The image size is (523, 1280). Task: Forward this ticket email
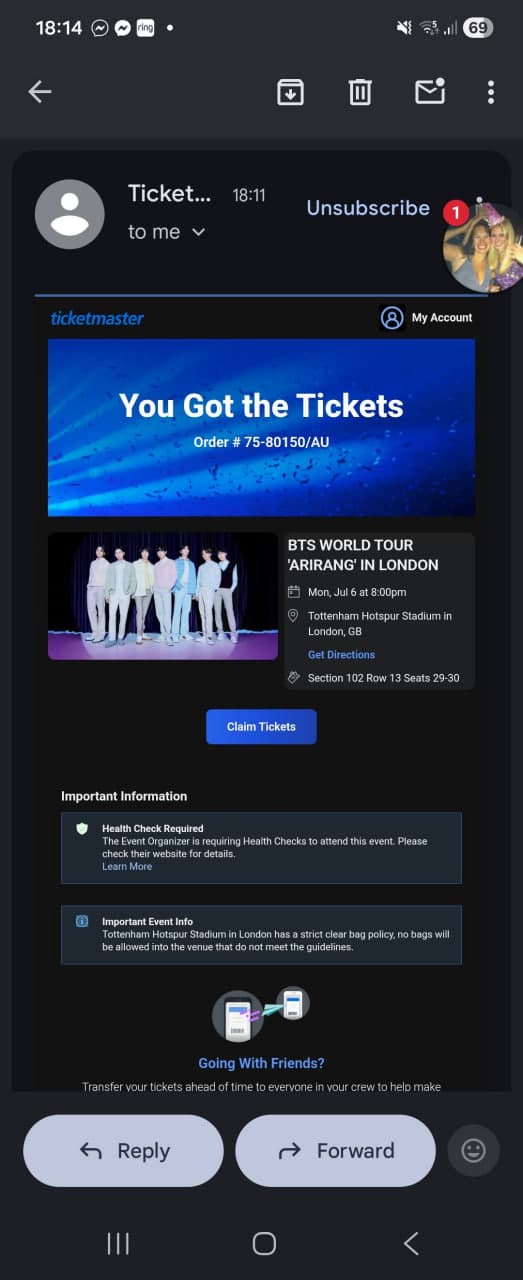pyautogui.click(x=335, y=1151)
